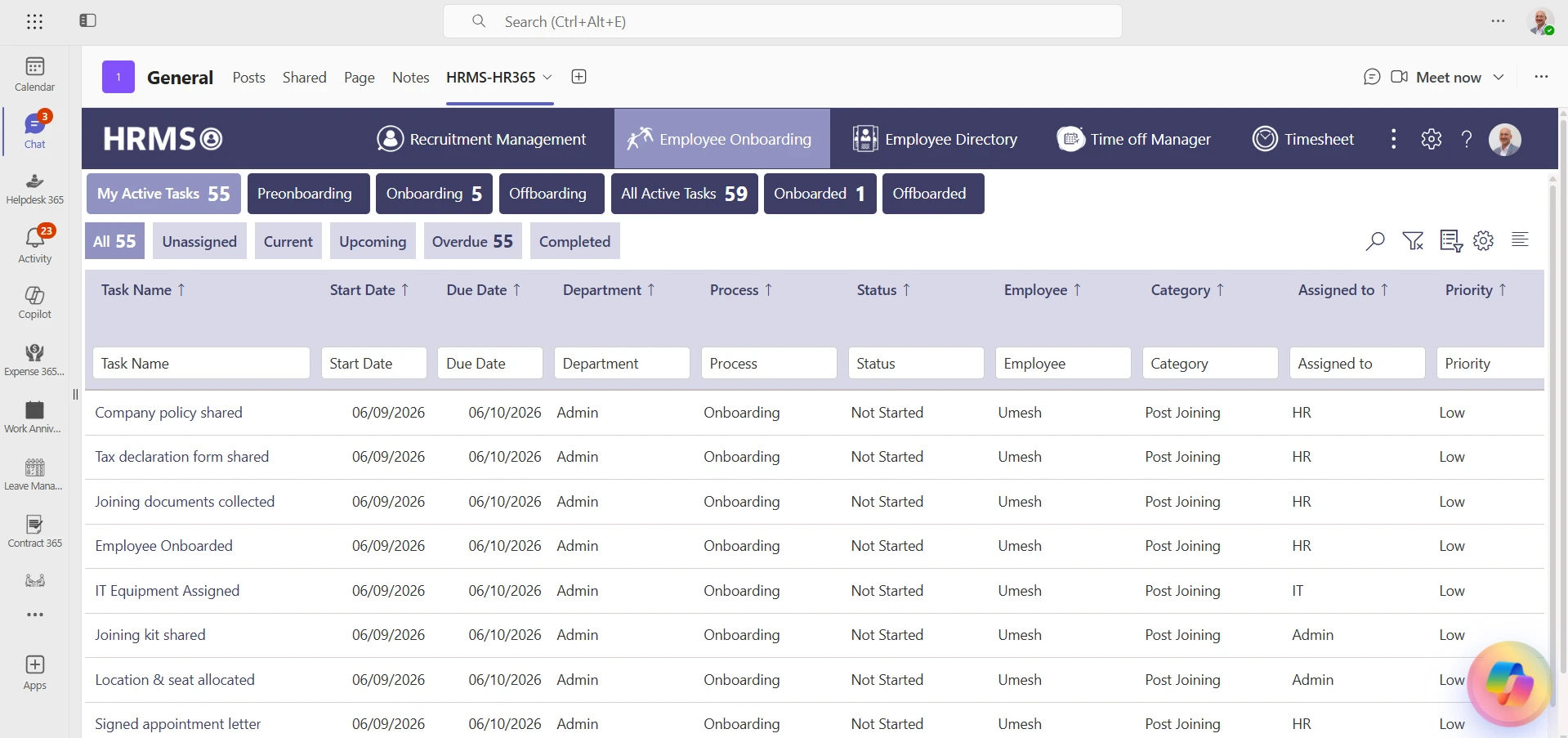Screen dimensions: 1568x738
Task: Filter by Overdue 55 tasks
Action: tap(473, 242)
